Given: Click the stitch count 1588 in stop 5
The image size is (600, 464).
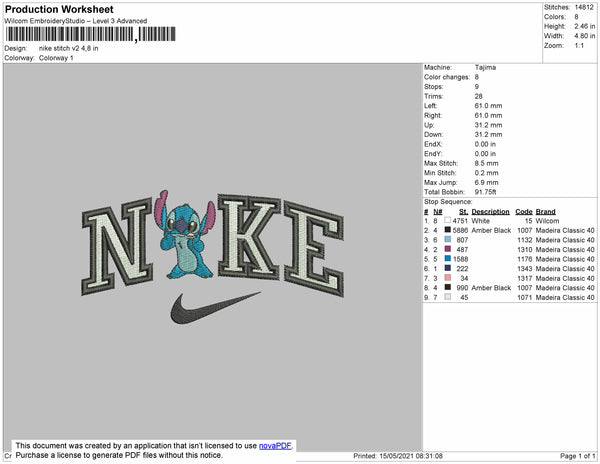Looking at the screenshot, I should (x=460, y=259).
